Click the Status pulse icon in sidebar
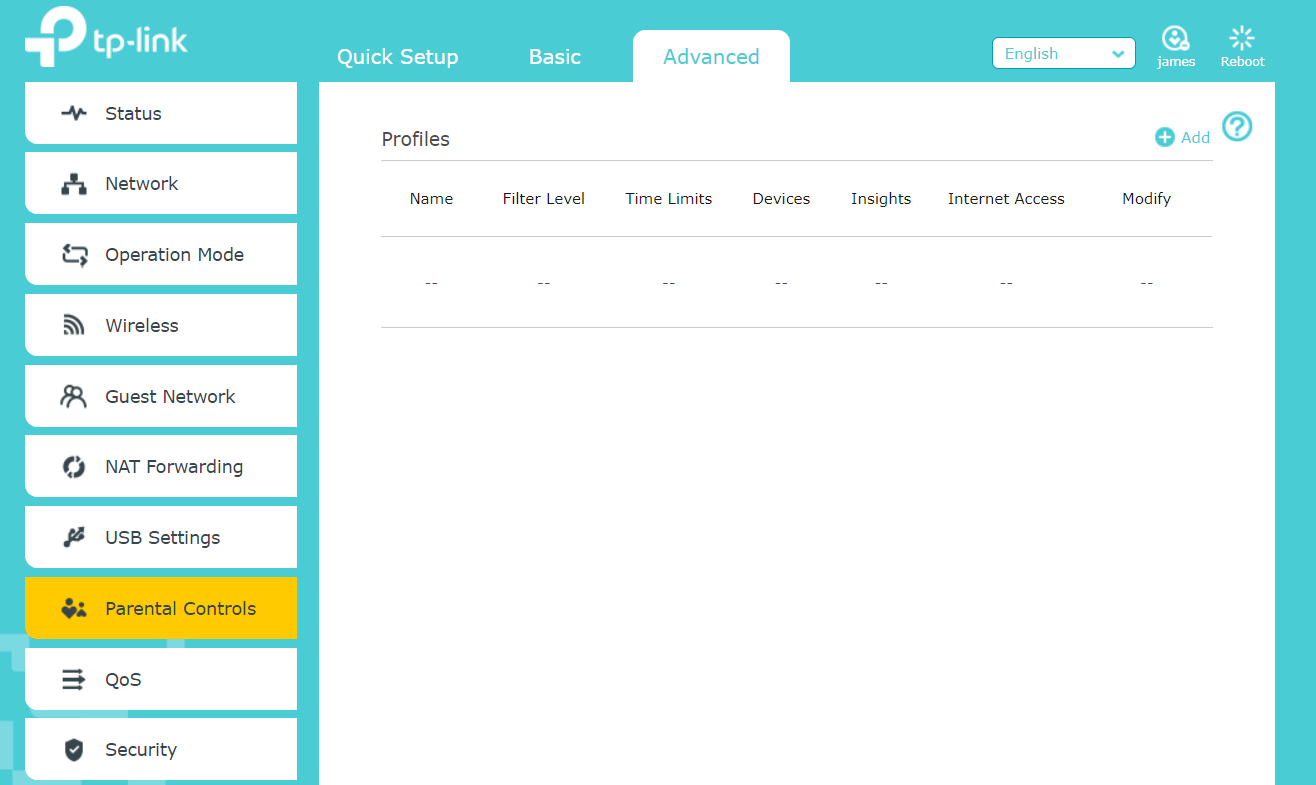Image resolution: width=1316 pixels, height=785 pixels. 74,113
